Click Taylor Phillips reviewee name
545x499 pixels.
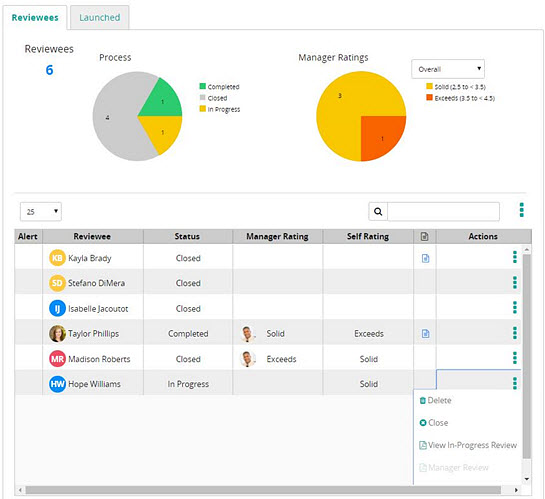click(93, 334)
